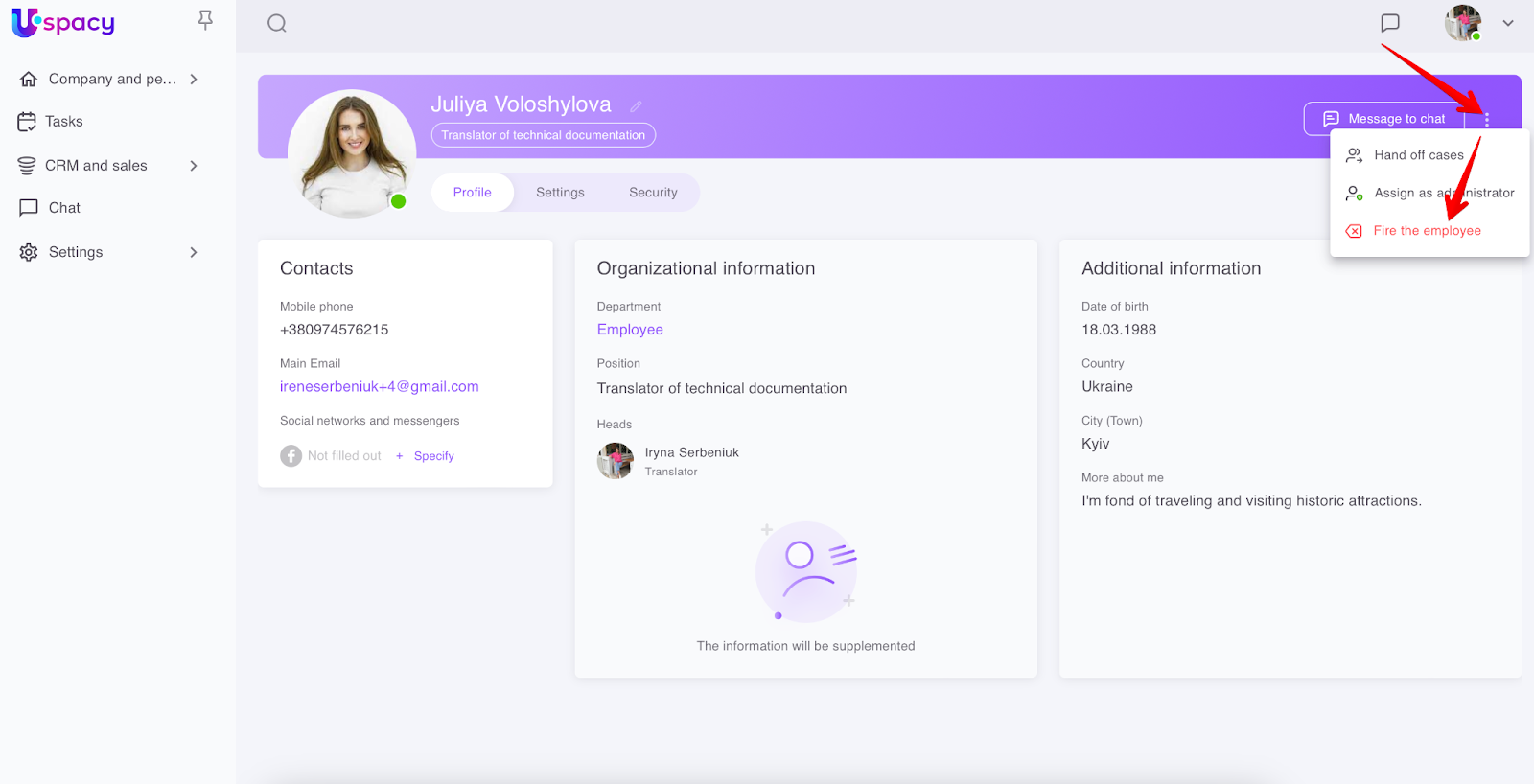Pin the sidebar with the pin icon

(x=205, y=20)
